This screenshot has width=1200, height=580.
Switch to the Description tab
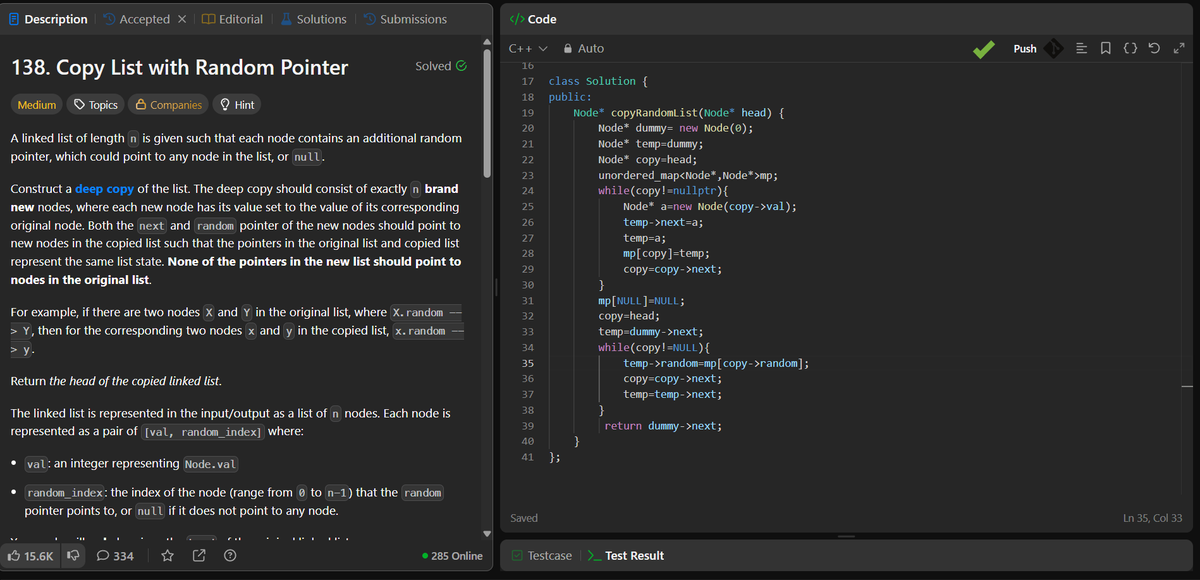[x=47, y=19]
